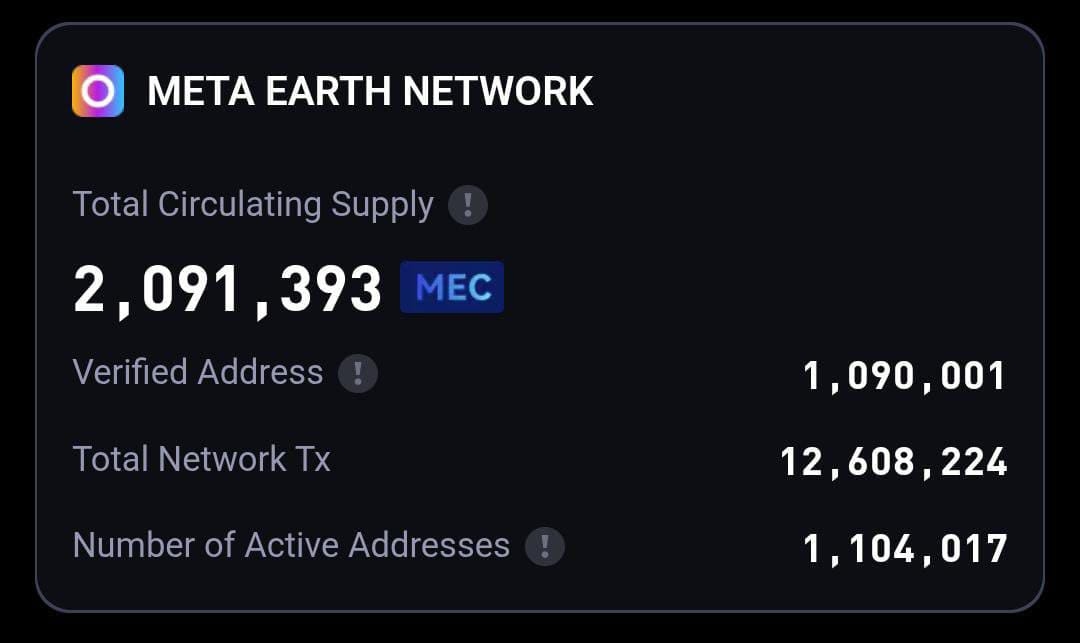Select the verified address count 1,090,001
Screen dimensions: 1080x643
(905, 377)
